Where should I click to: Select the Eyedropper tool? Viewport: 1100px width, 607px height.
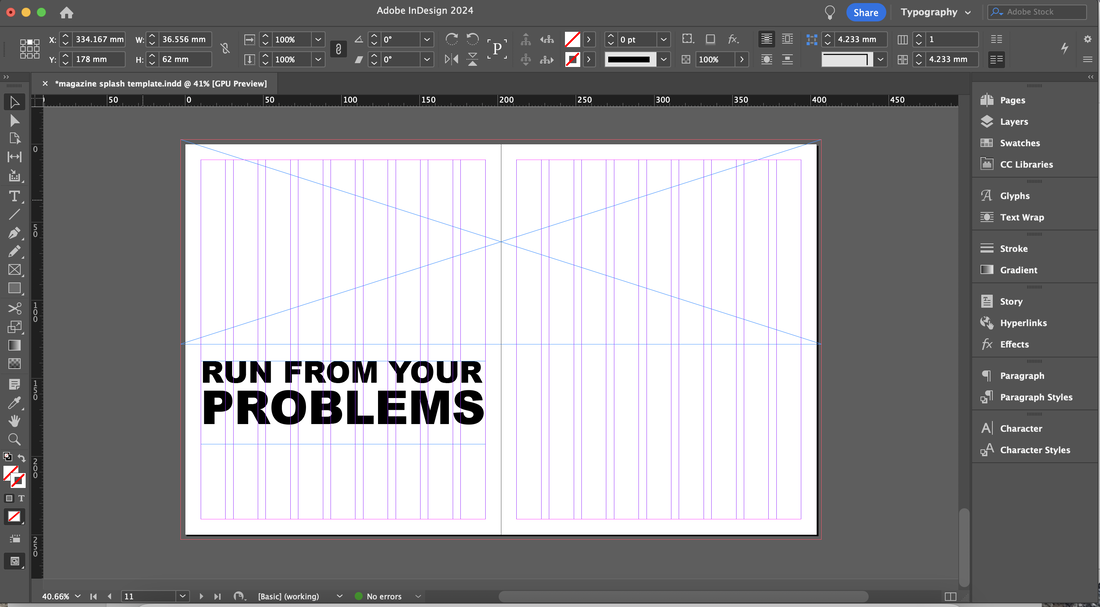click(14, 403)
